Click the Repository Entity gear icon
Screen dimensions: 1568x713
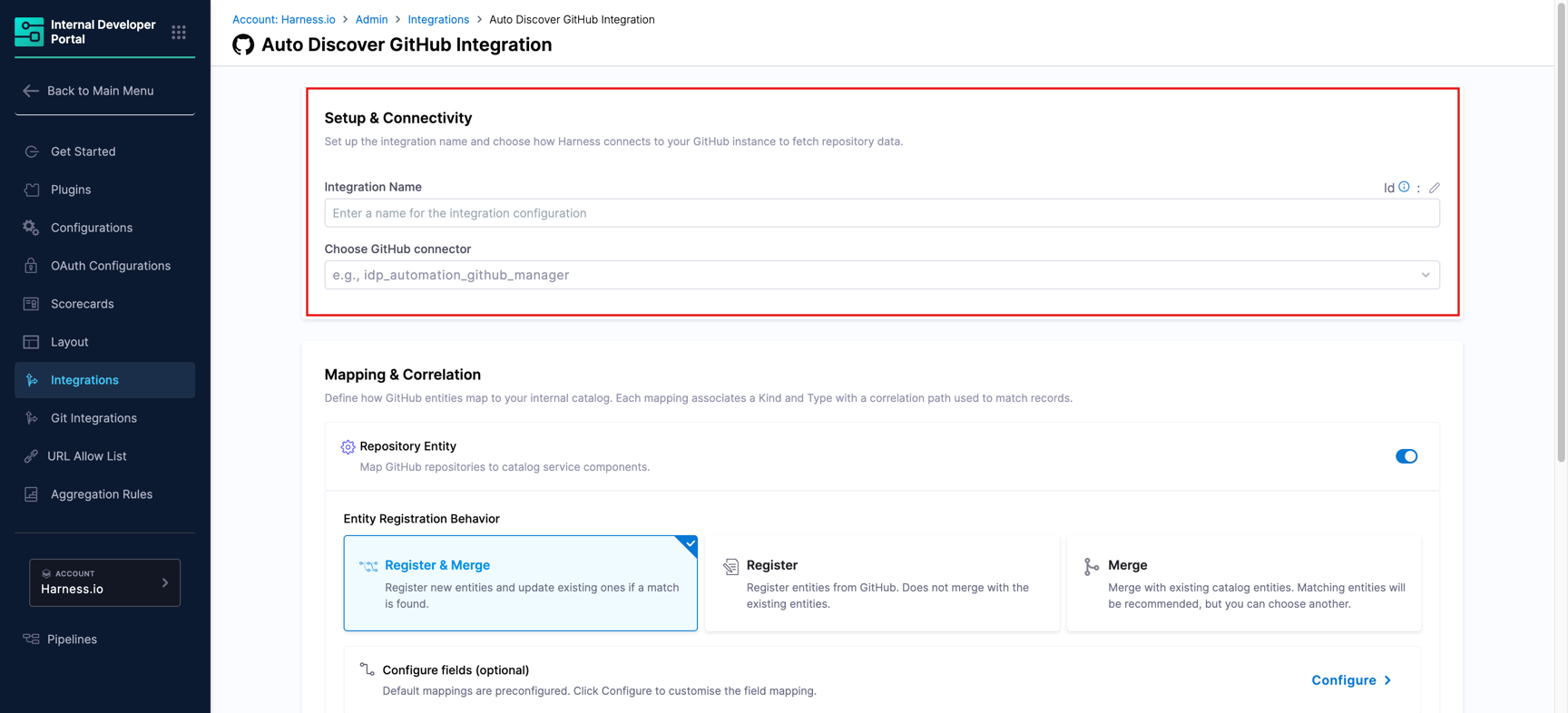coord(348,446)
